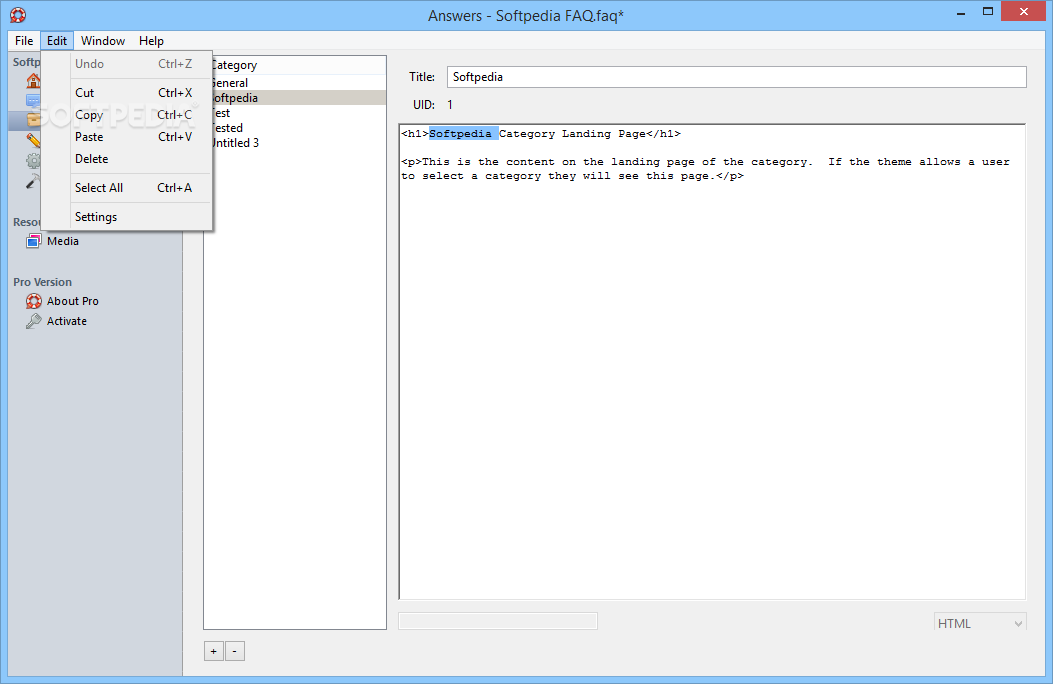The image size is (1053, 684).
Task: Open the Help menu
Action: 151,41
